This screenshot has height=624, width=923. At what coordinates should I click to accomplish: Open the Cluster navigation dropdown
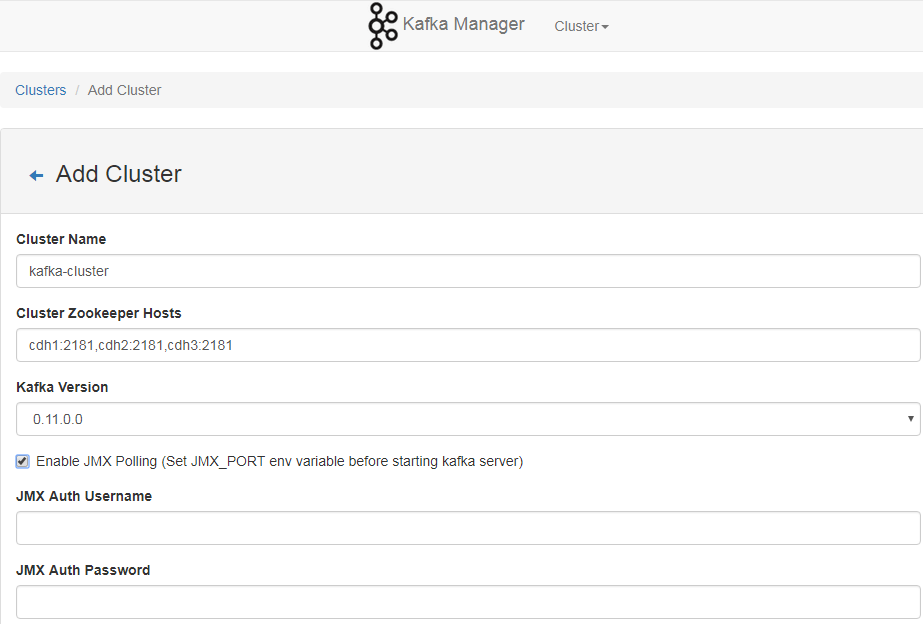pos(581,26)
